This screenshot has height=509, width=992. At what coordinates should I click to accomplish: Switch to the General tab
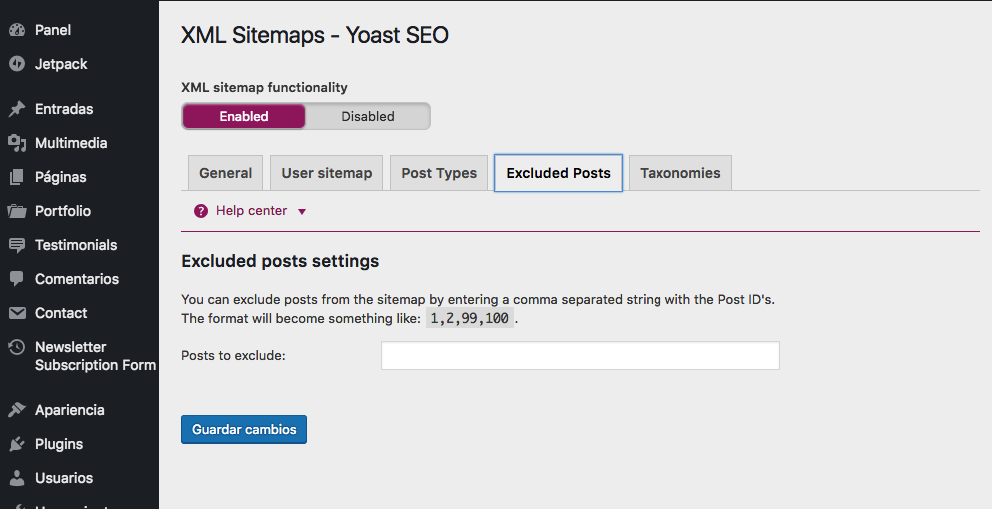pyautogui.click(x=225, y=173)
